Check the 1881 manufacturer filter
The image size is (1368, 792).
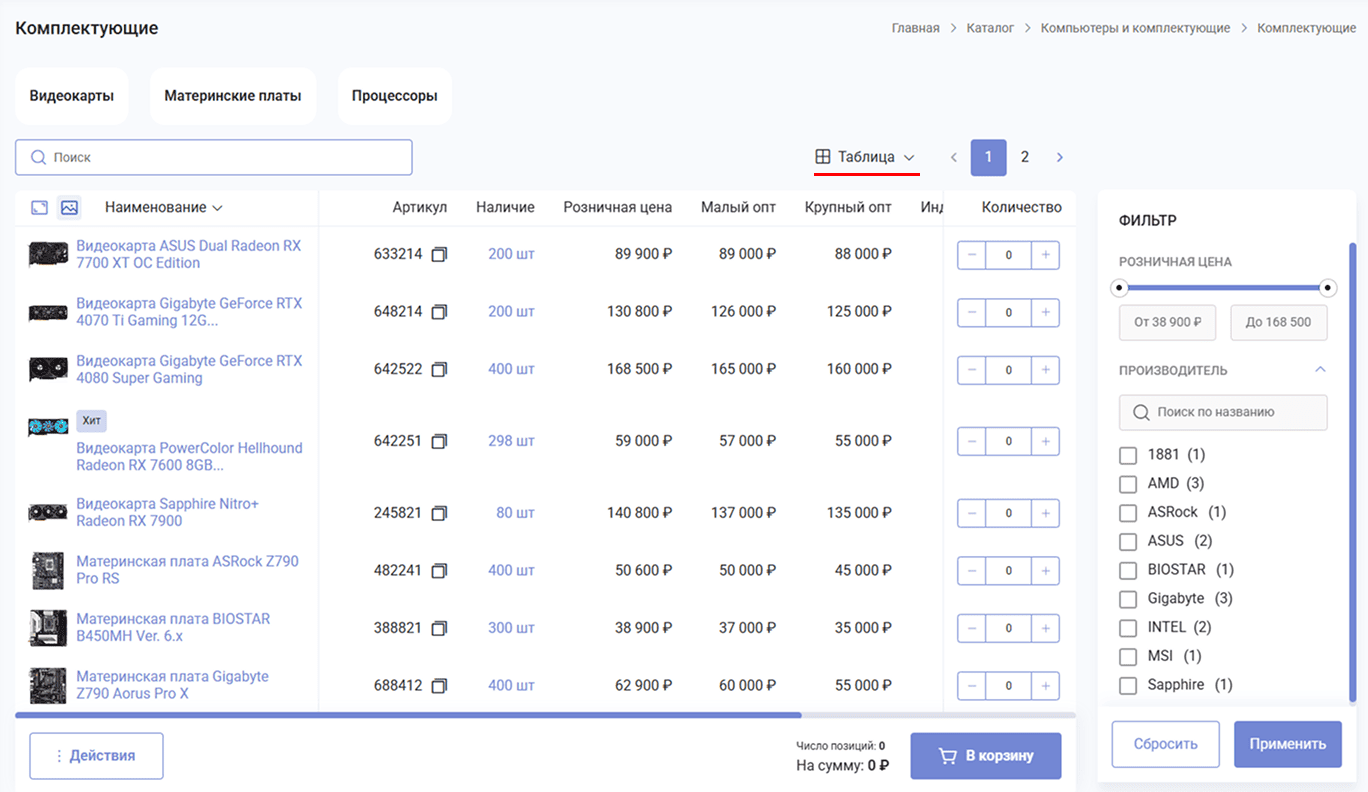[x=1128, y=455]
